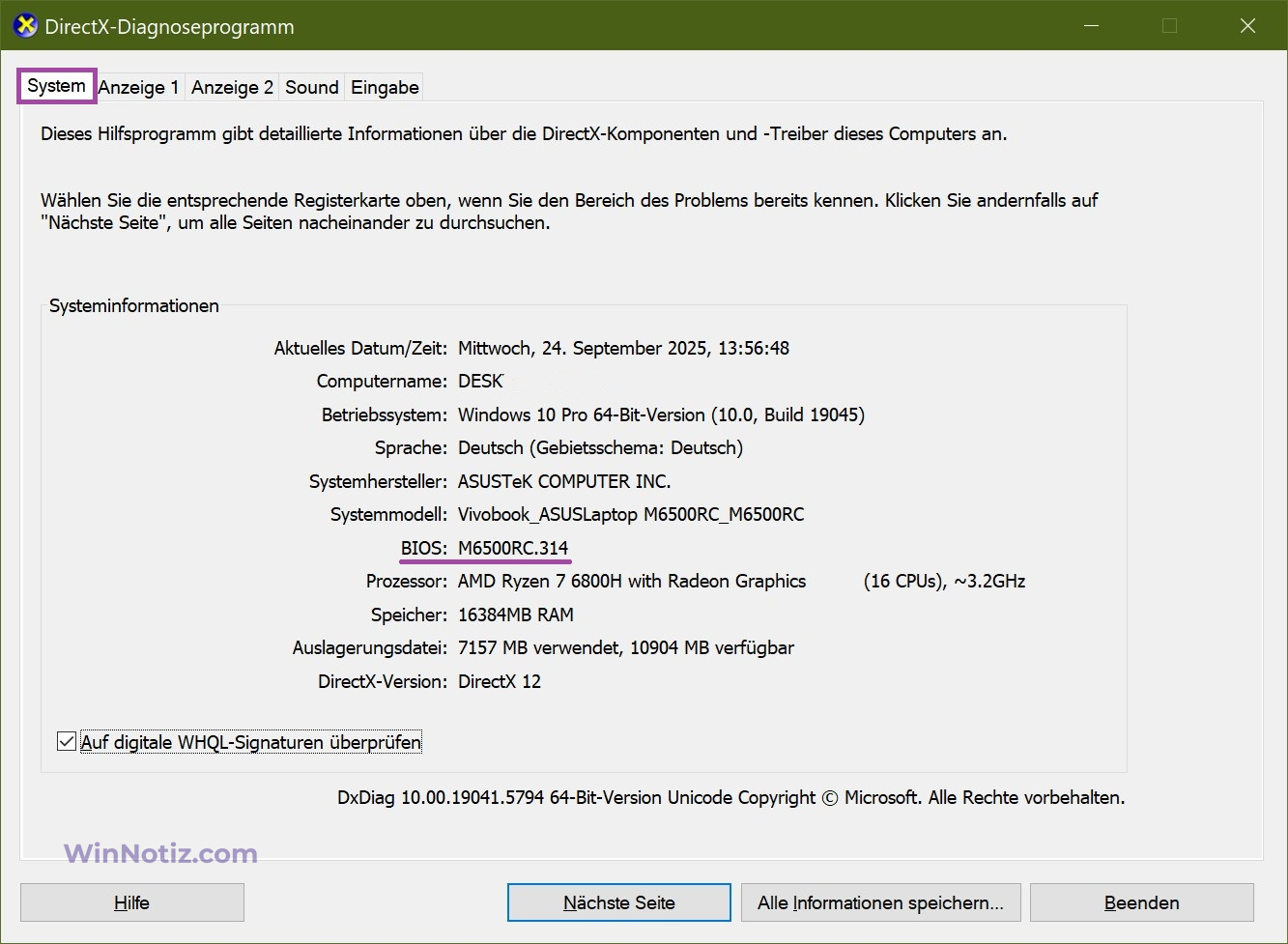The height and width of the screenshot is (944, 1288).
Task: Click the AMD Ryzen 7 processor text
Action: tap(632, 581)
